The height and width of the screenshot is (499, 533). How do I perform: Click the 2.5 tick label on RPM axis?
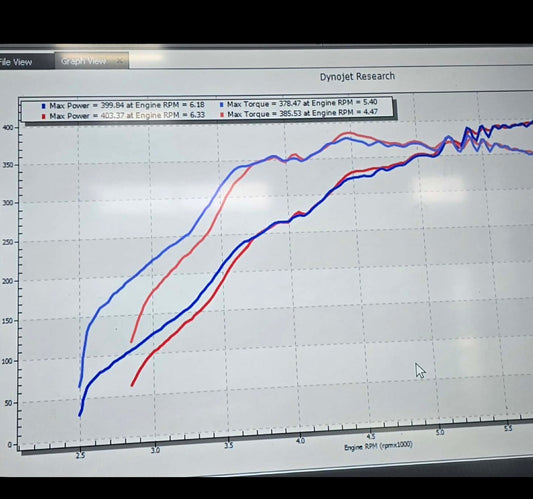point(81,455)
